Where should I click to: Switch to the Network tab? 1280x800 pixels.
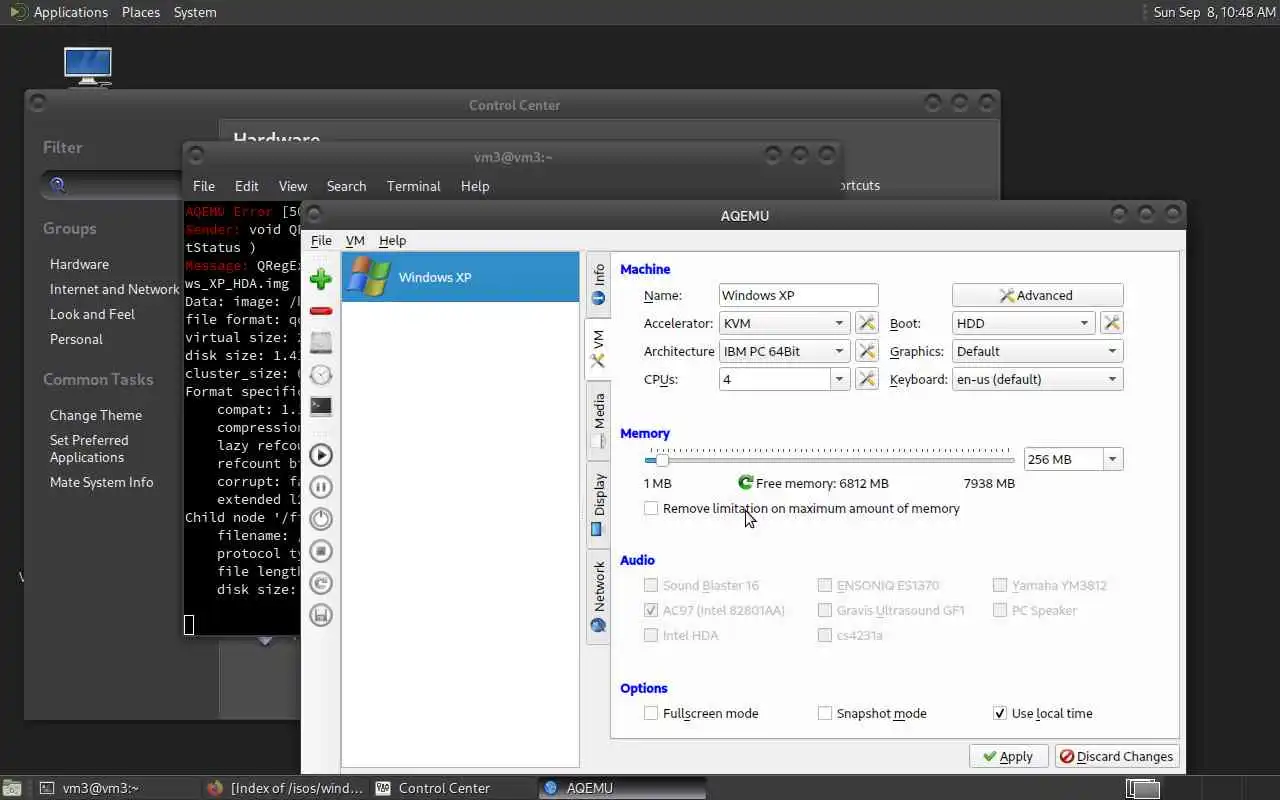click(x=598, y=597)
